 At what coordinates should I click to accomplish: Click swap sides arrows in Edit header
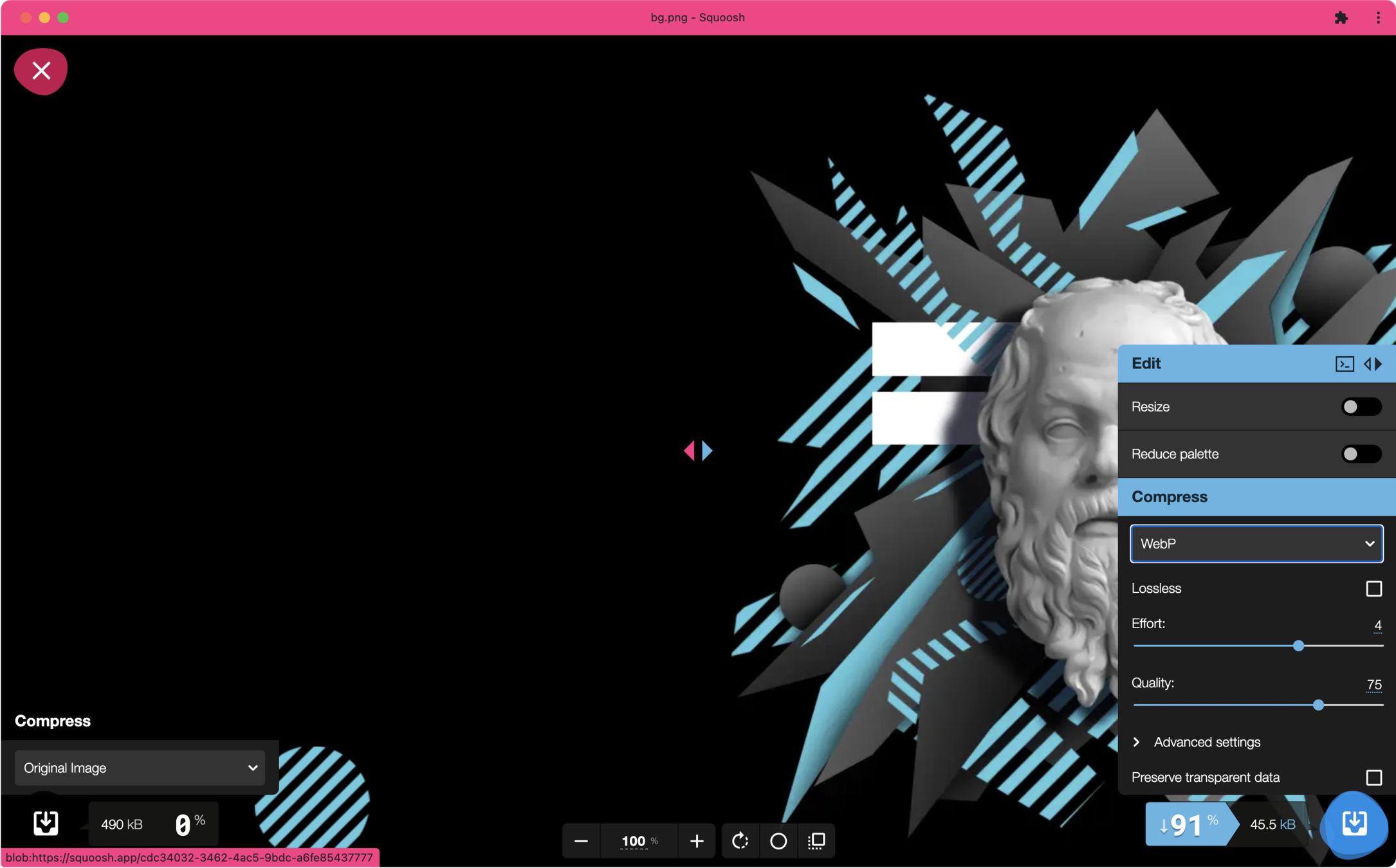pyautogui.click(x=1373, y=364)
